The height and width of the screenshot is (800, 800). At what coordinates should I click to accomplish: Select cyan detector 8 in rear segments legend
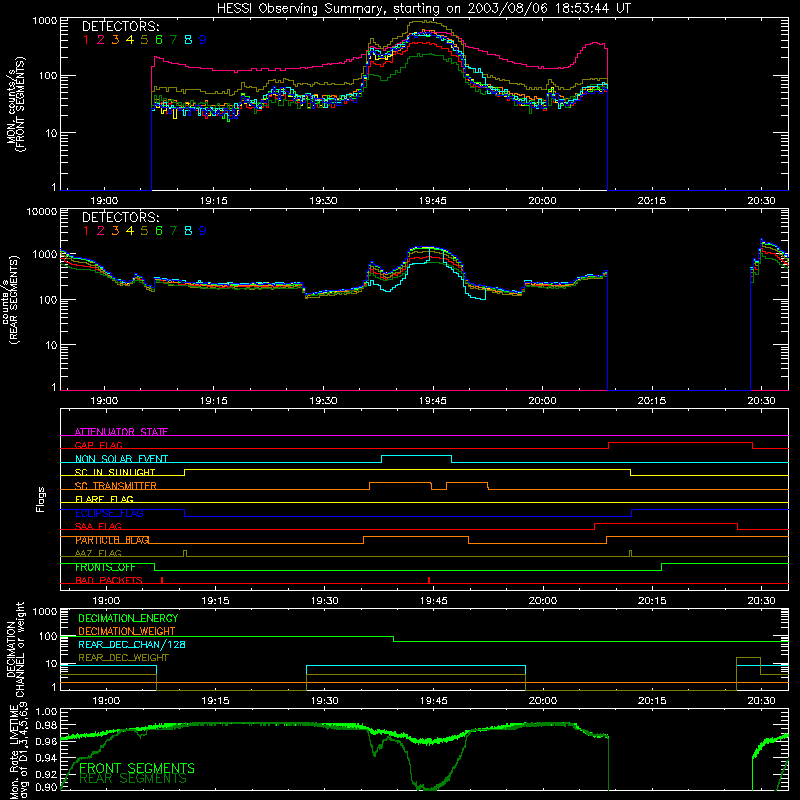[188, 231]
